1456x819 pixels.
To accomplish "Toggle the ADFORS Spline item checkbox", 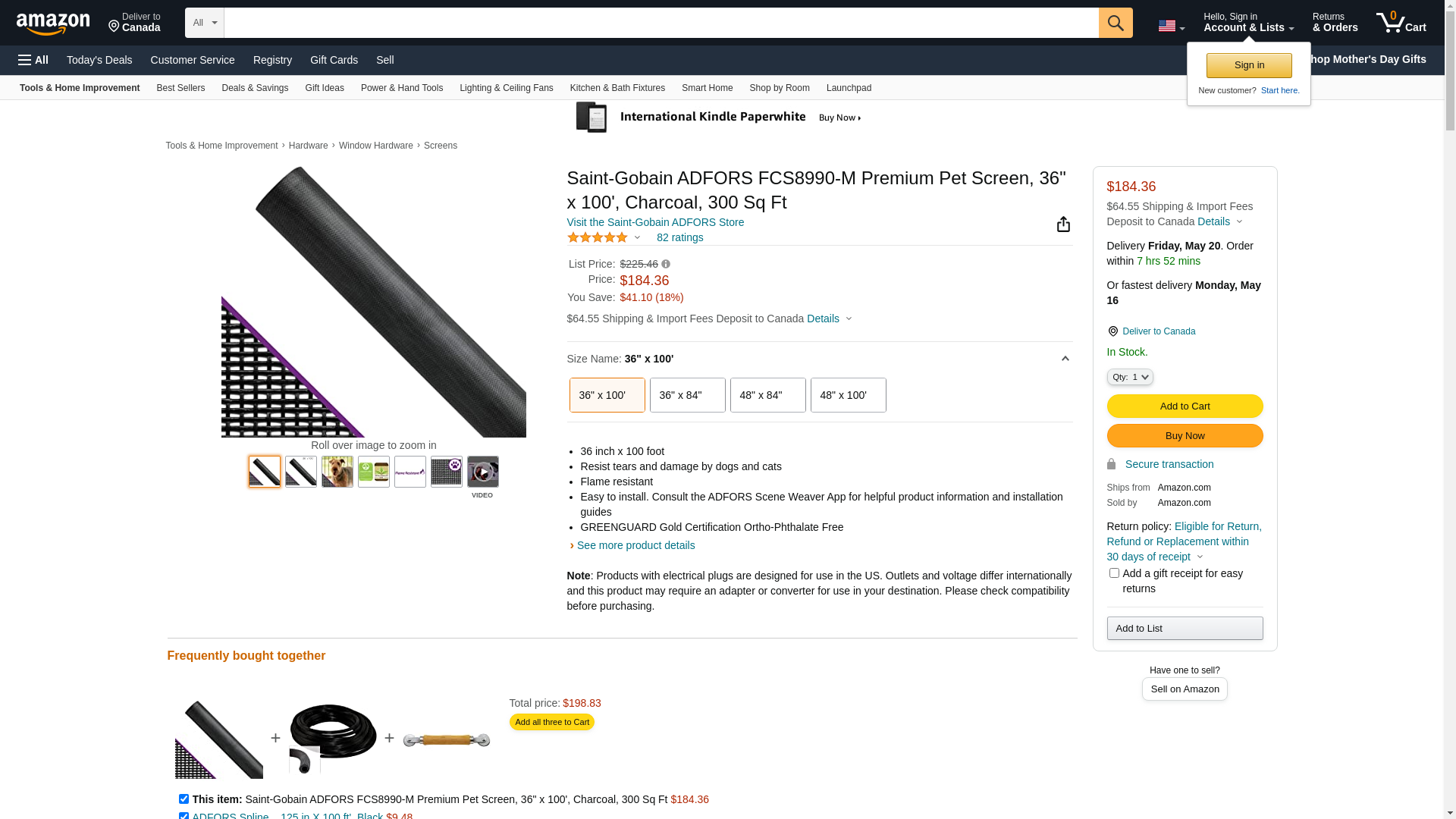I will [x=184, y=816].
